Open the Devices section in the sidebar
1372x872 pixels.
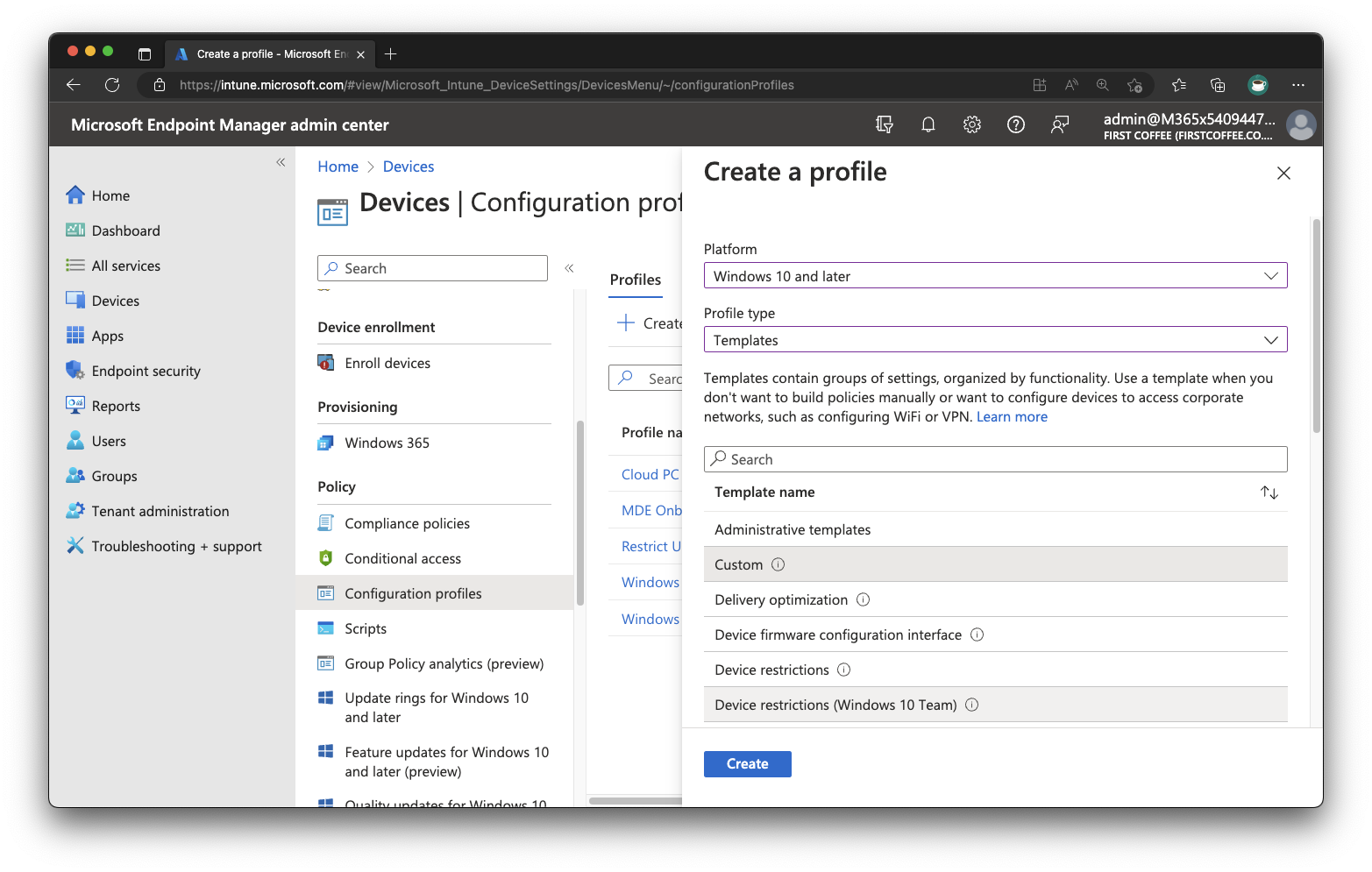pos(115,300)
